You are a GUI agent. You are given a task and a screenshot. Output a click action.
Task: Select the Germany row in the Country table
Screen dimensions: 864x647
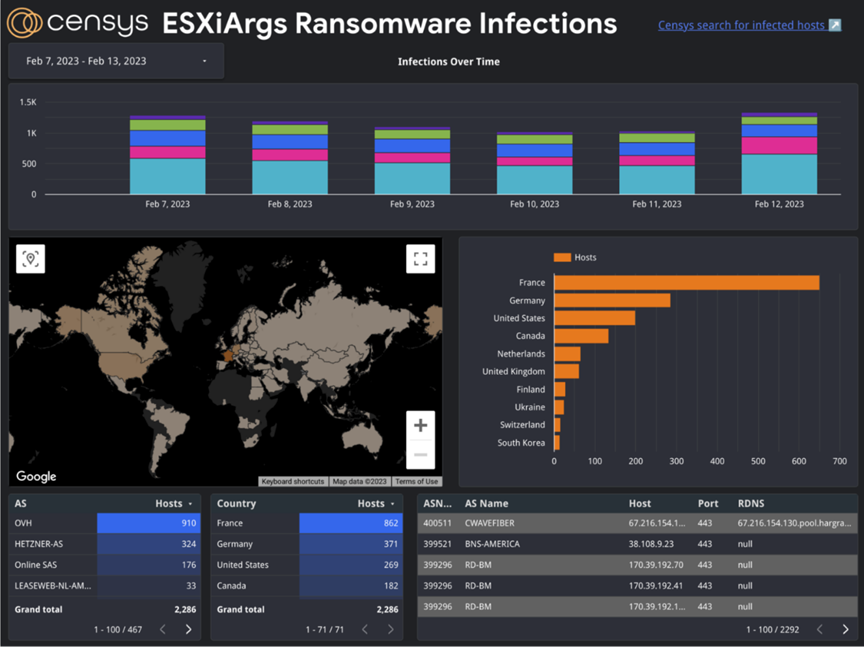click(x=307, y=544)
